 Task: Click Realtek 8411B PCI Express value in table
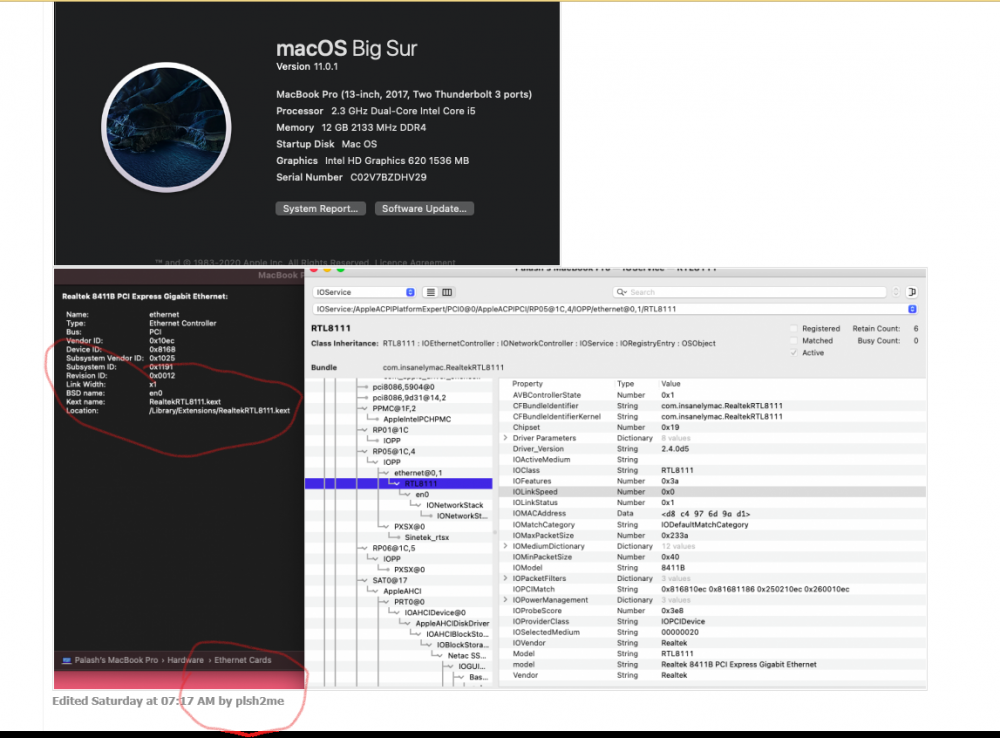click(x=739, y=665)
